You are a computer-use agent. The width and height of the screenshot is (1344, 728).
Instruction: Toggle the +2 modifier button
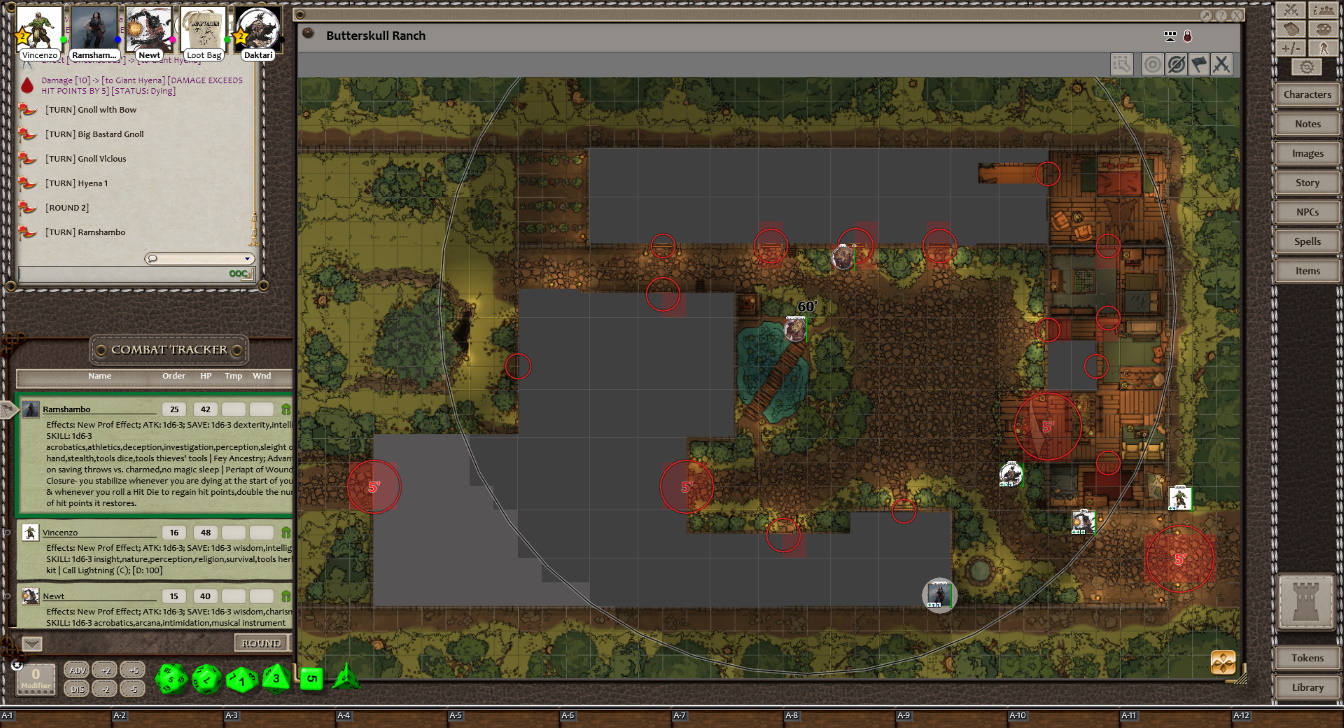tap(106, 670)
